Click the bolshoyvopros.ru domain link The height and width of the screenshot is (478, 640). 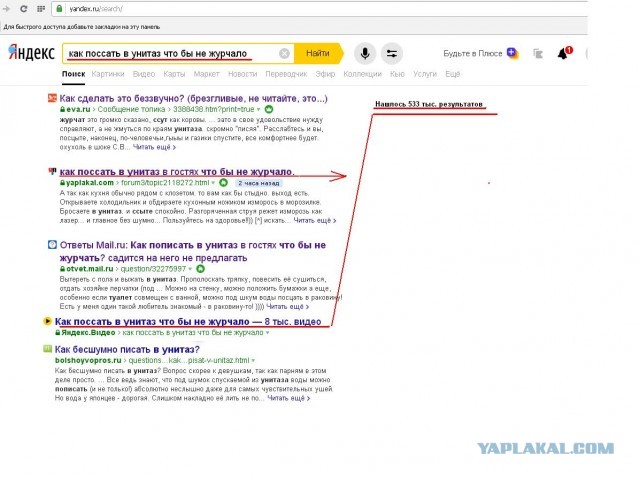coord(88,360)
